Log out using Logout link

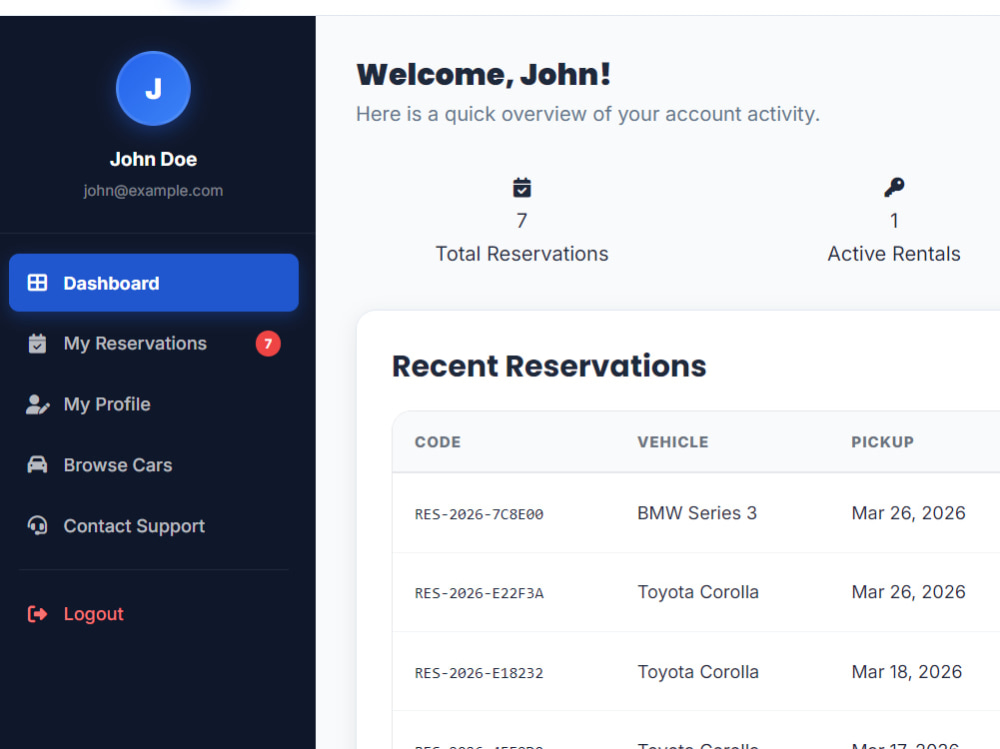(154, 614)
